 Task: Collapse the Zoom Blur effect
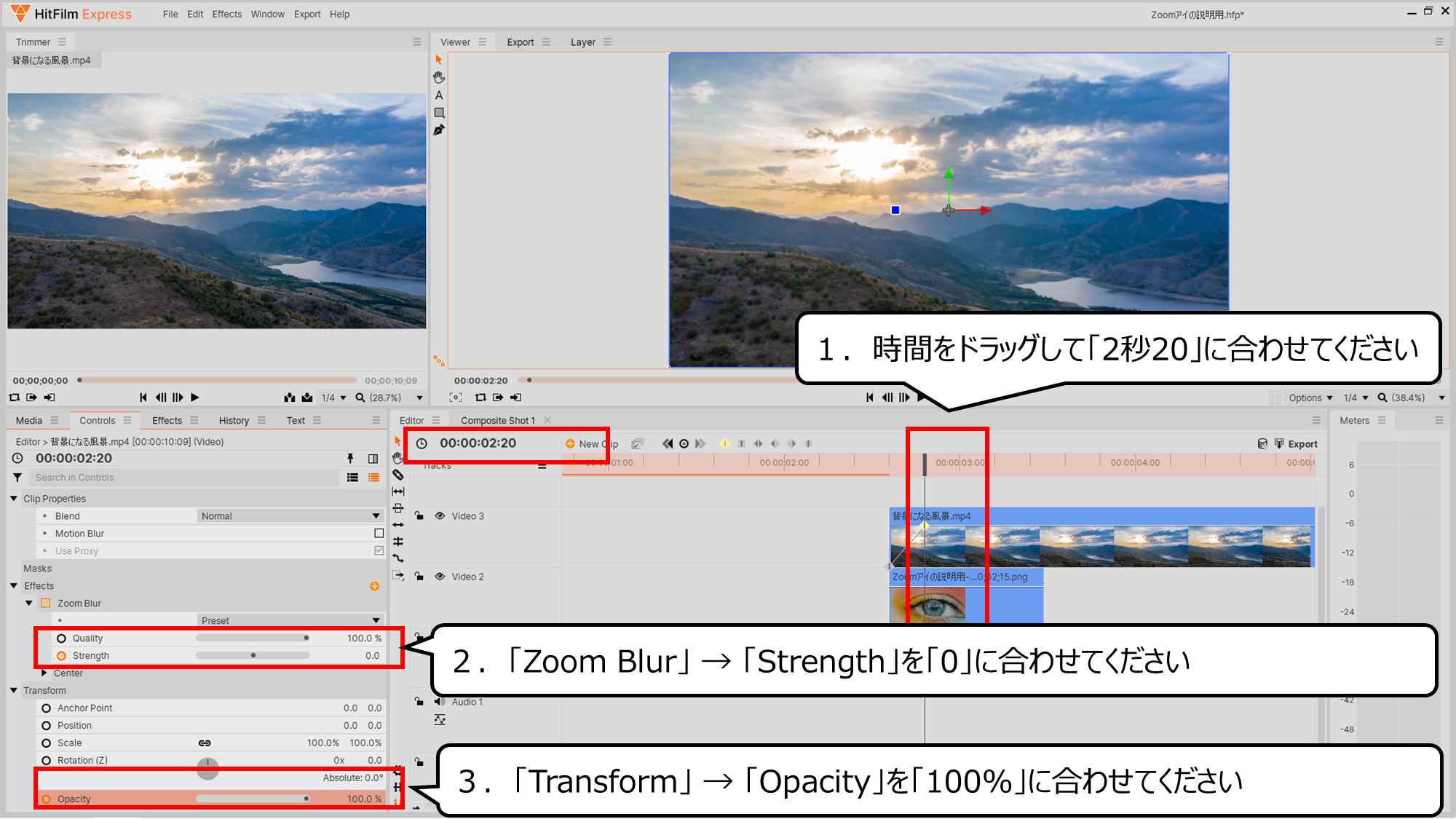[x=29, y=604]
